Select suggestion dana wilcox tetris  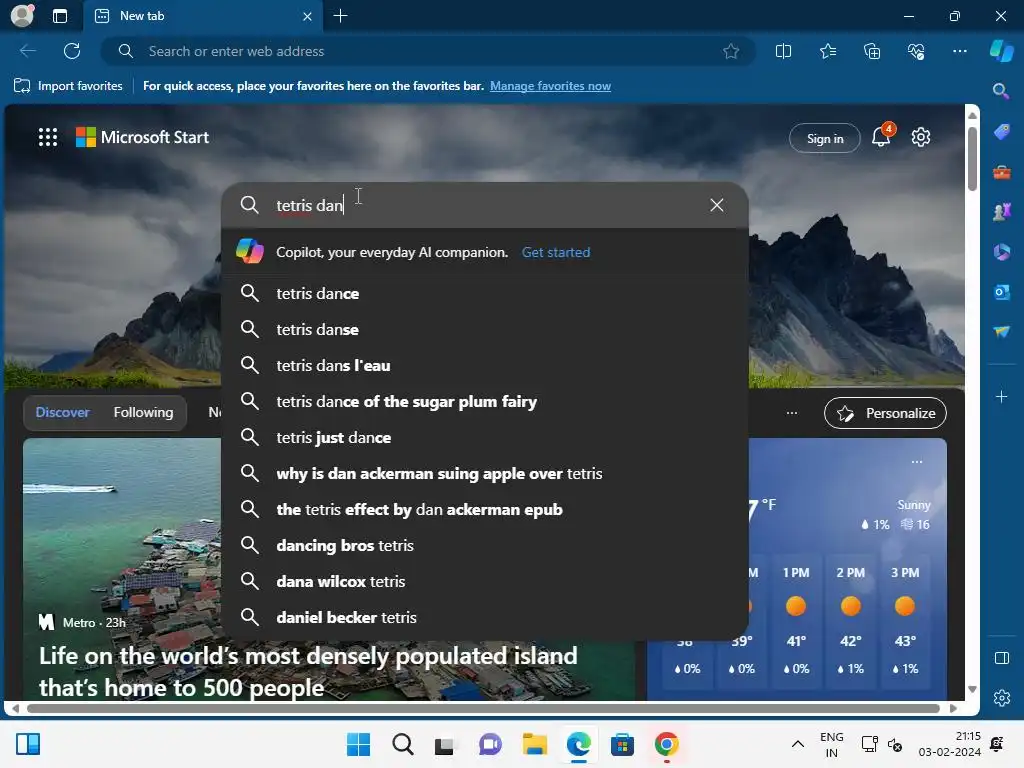pos(485,581)
